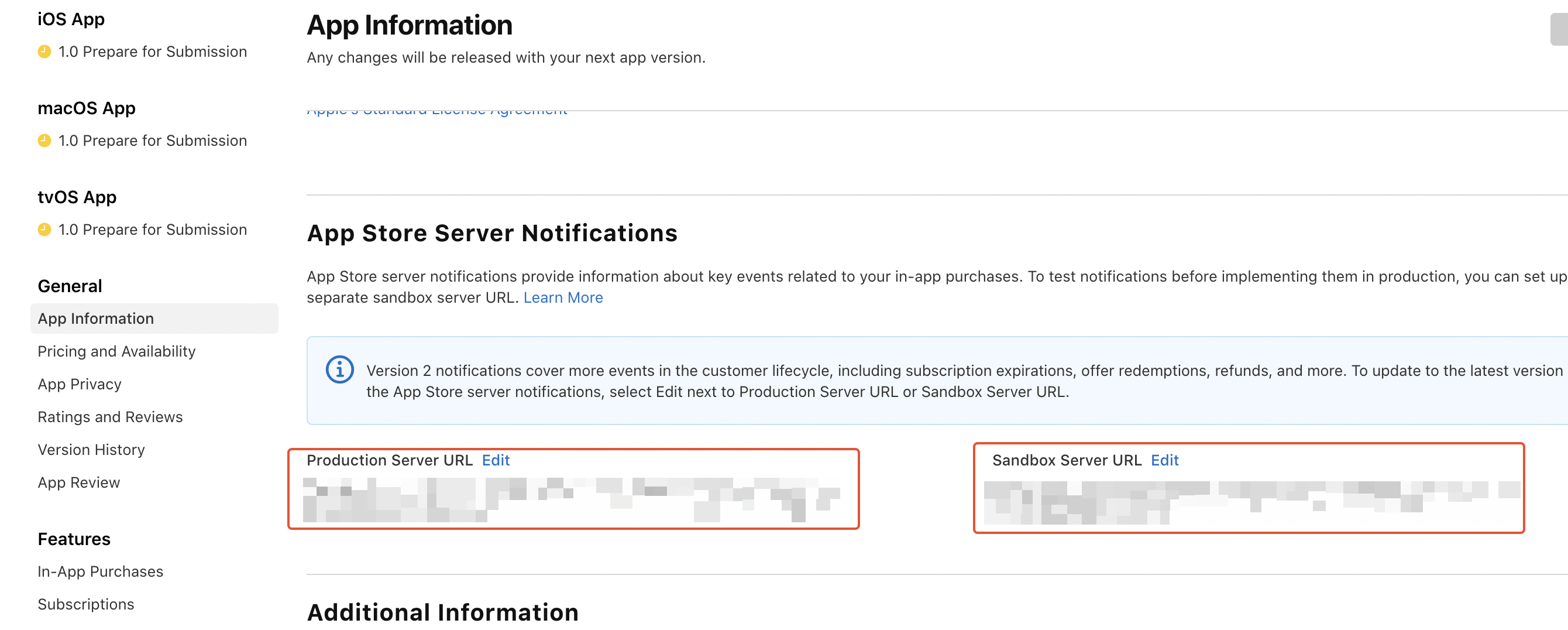
Task: Select App Information in the sidebar
Action: click(x=154, y=319)
